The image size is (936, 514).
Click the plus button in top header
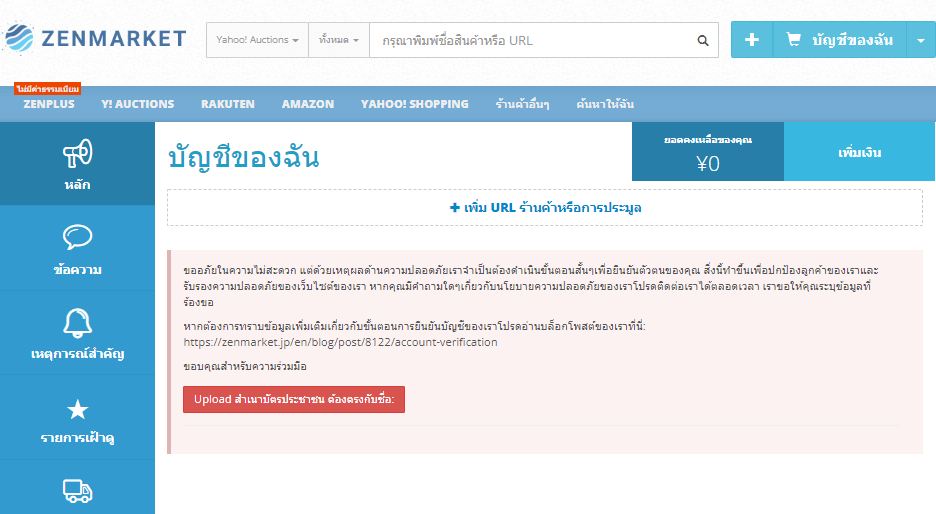(752, 40)
